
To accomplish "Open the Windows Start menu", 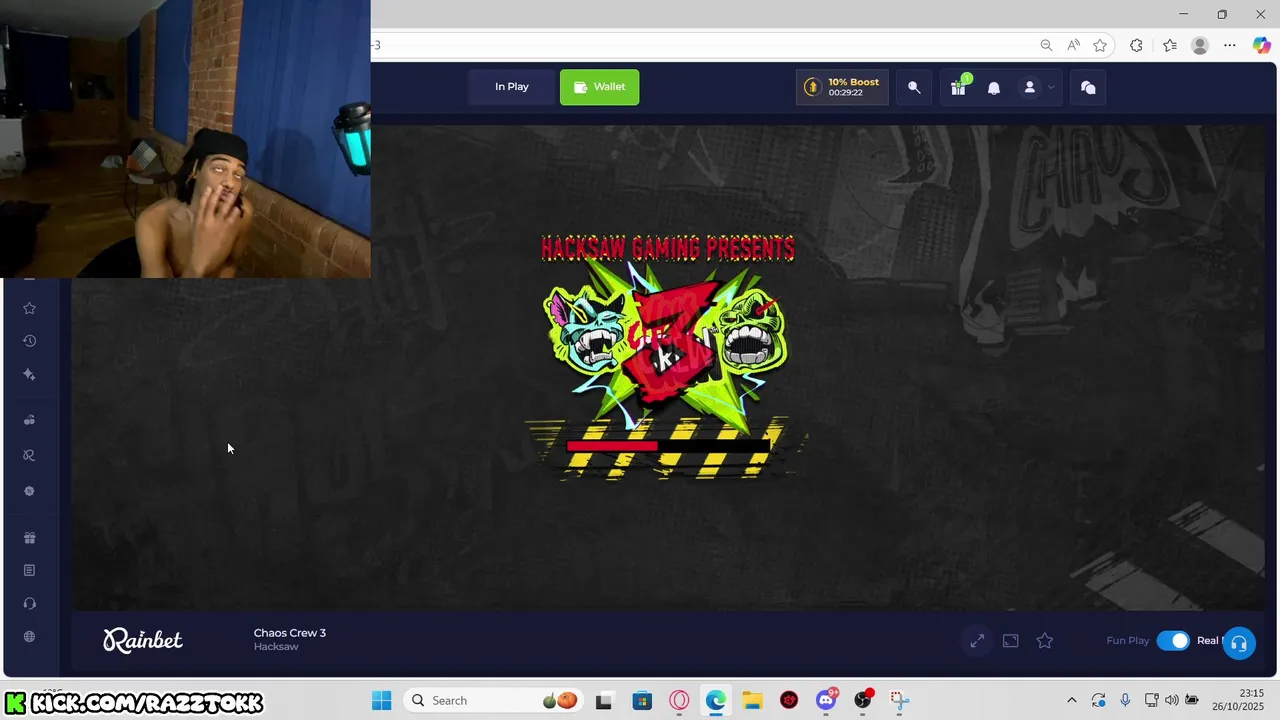I will pos(382,700).
